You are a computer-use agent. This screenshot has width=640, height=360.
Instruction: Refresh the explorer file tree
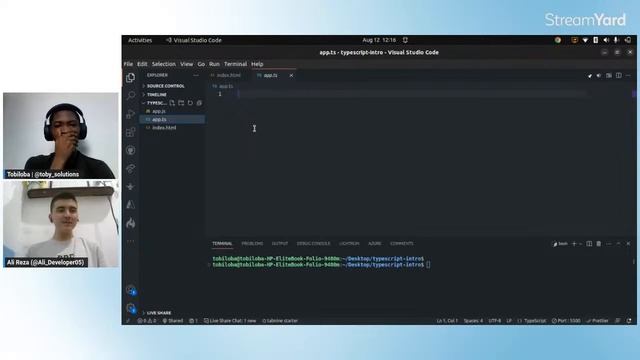click(190, 103)
